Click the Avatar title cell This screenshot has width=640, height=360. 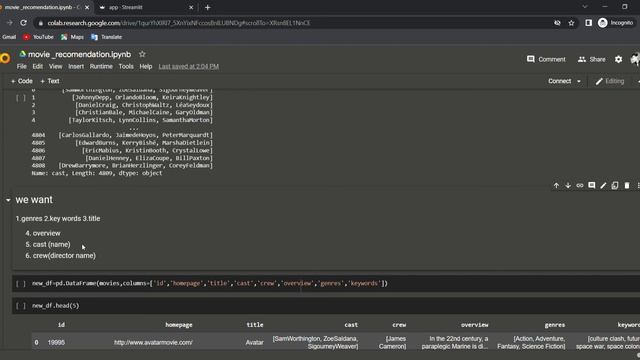coord(254,342)
